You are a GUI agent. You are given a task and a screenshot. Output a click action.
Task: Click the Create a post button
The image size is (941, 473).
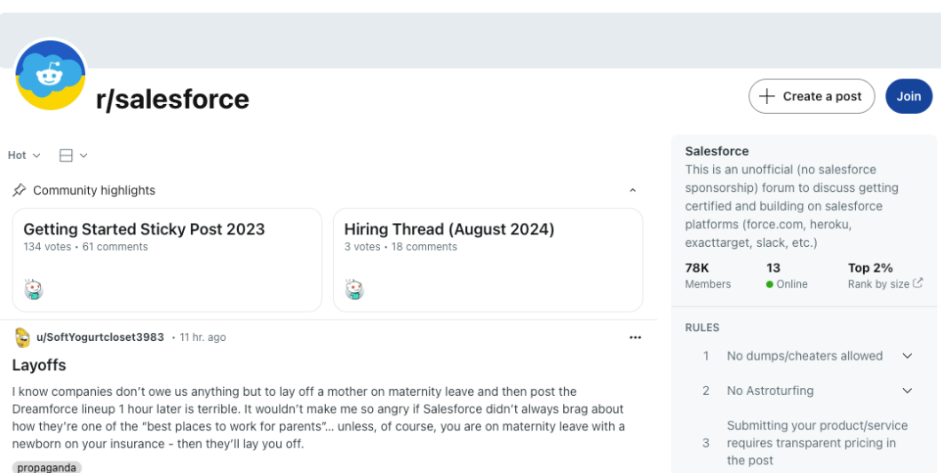tap(811, 96)
